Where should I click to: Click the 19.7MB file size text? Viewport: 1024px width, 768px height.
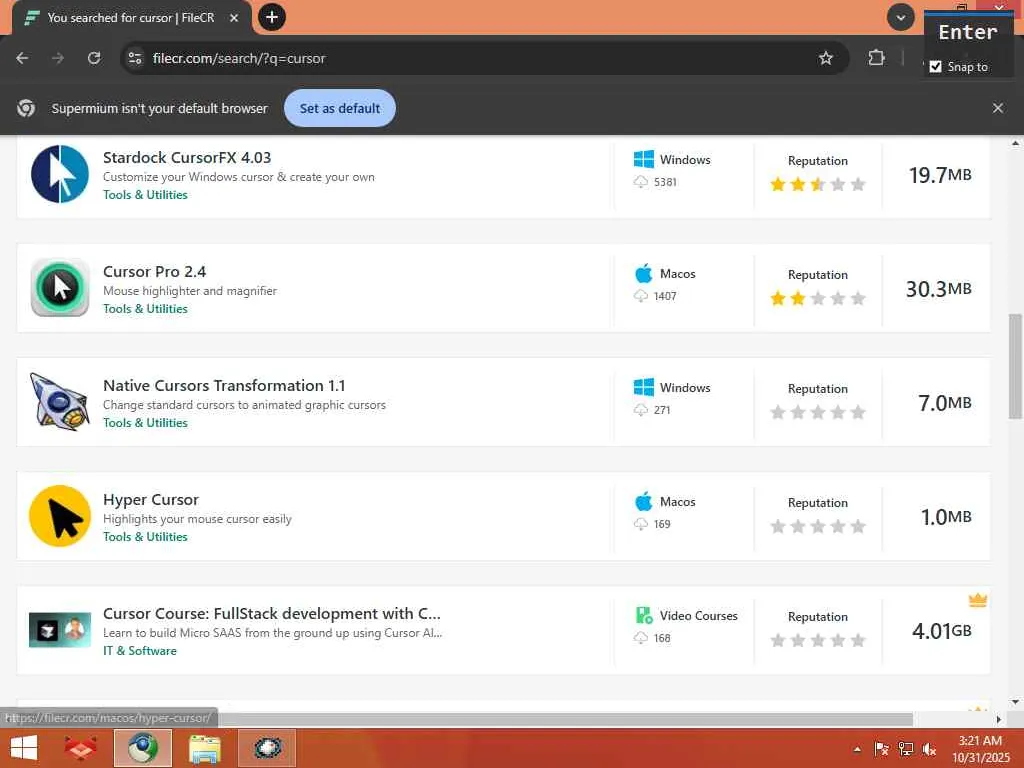pos(940,174)
